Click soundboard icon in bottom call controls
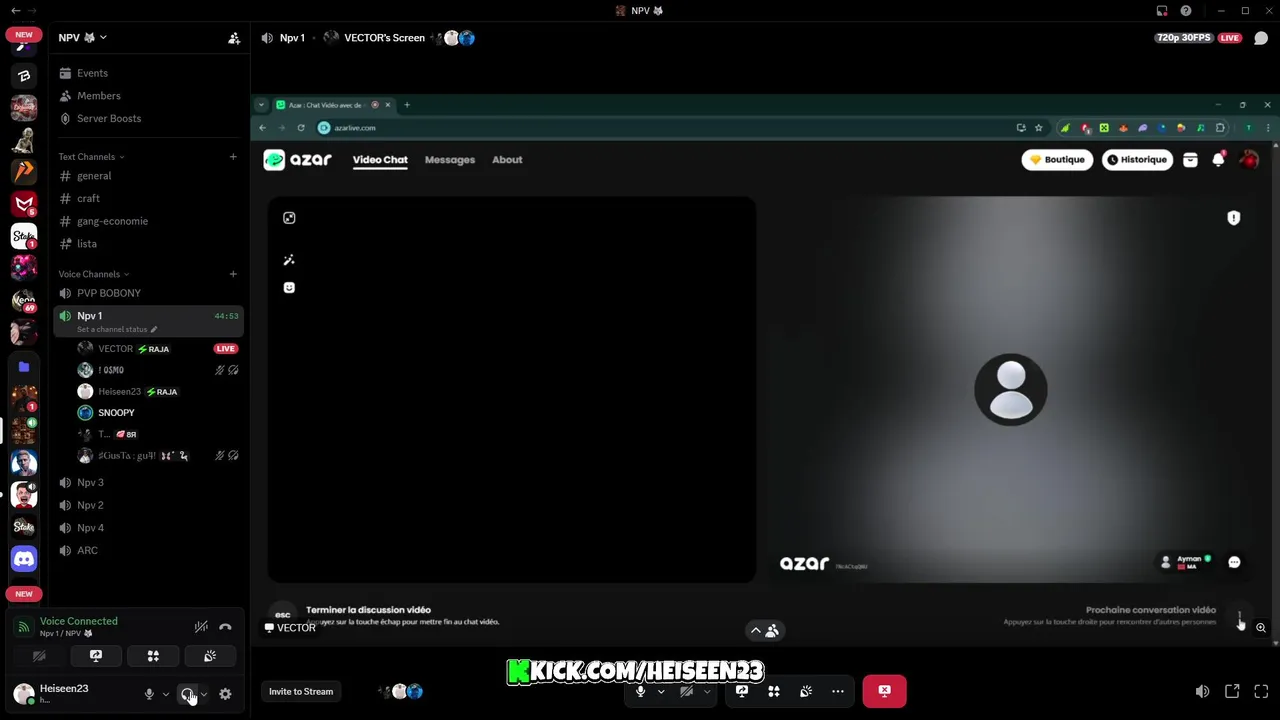Image resolution: width=1280 pixels, height=720 pixels. coord(806,691)
